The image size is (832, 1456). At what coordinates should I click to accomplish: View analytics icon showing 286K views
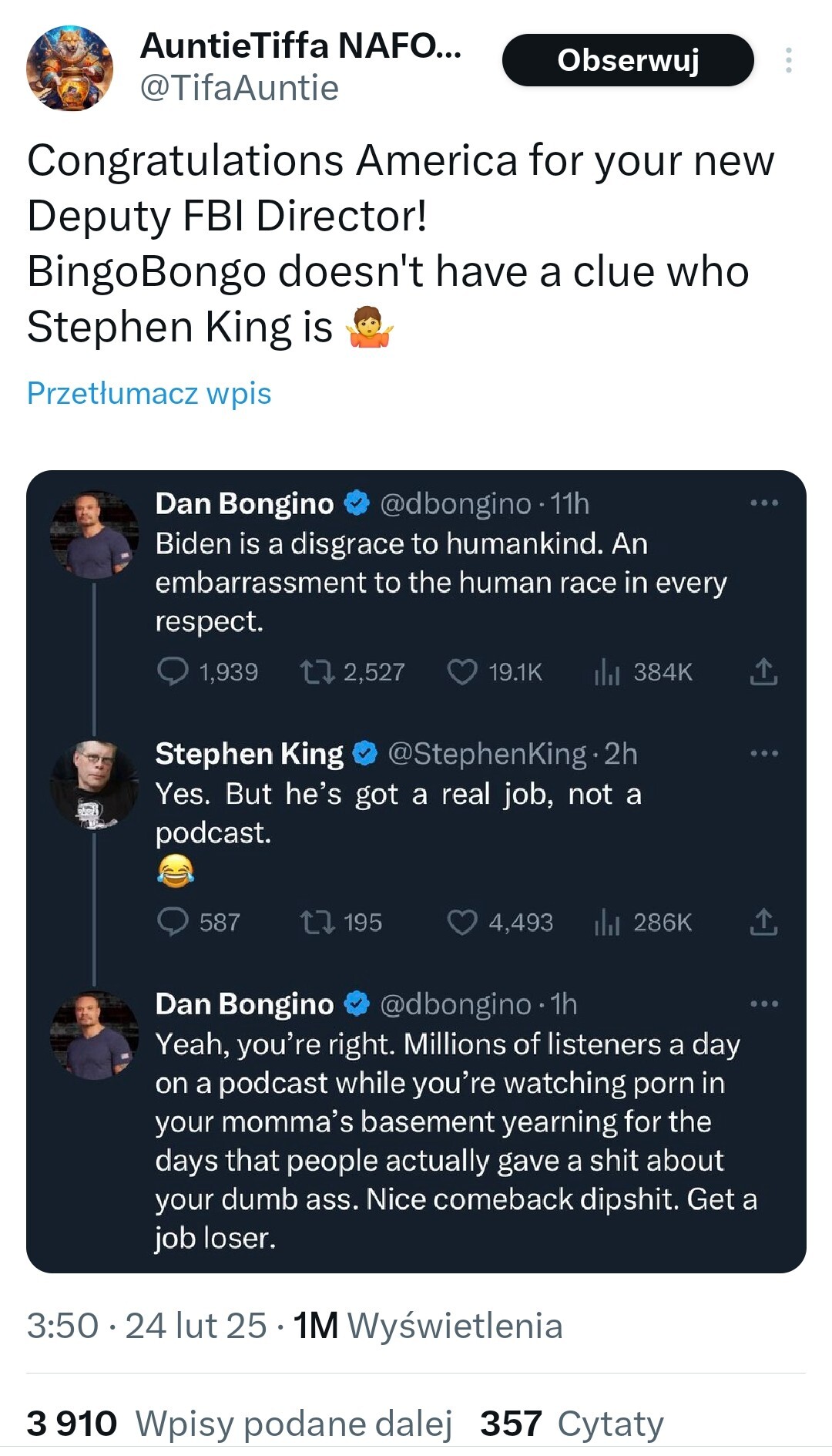coord(607,922)
